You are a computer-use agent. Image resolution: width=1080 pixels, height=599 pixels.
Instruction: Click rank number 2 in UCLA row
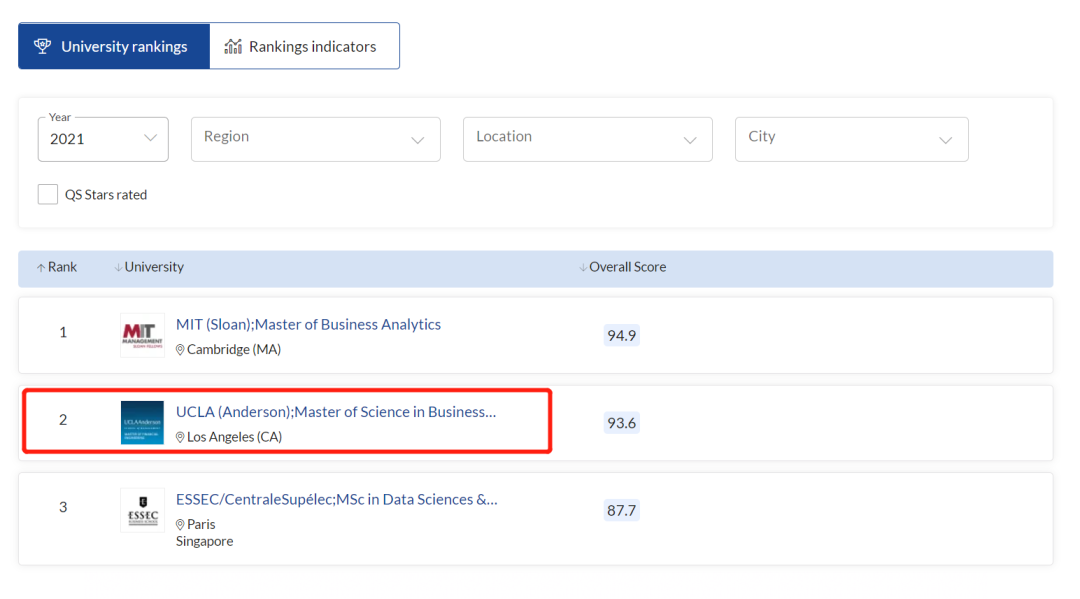pos(63,420)
